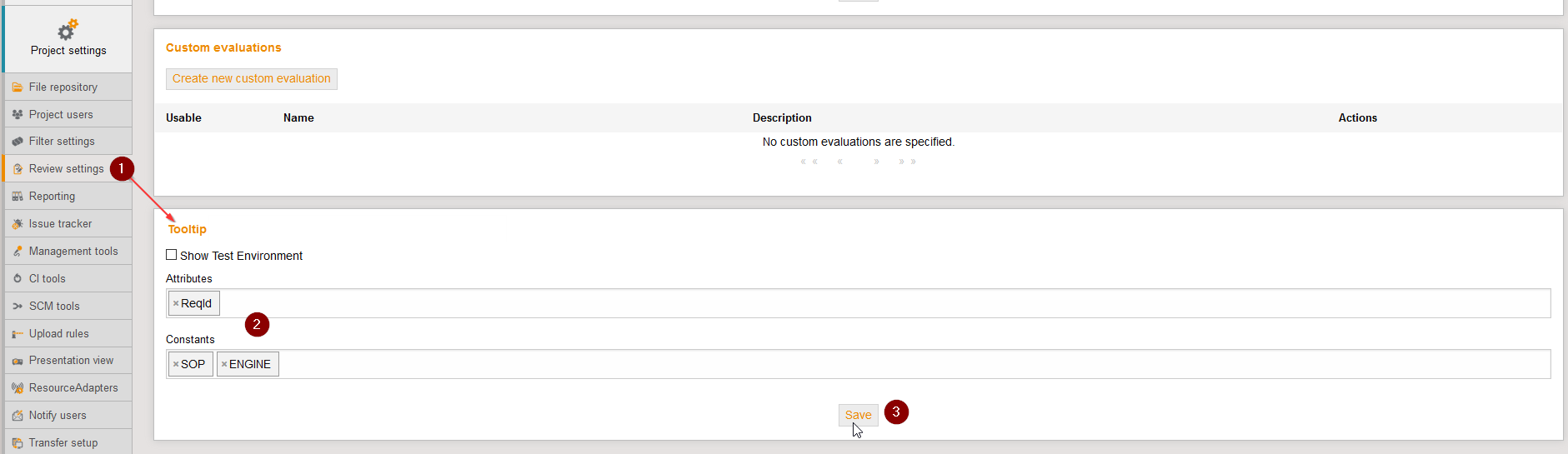
Task: Open File repository settings page
Action: click(x=68, y=87)
